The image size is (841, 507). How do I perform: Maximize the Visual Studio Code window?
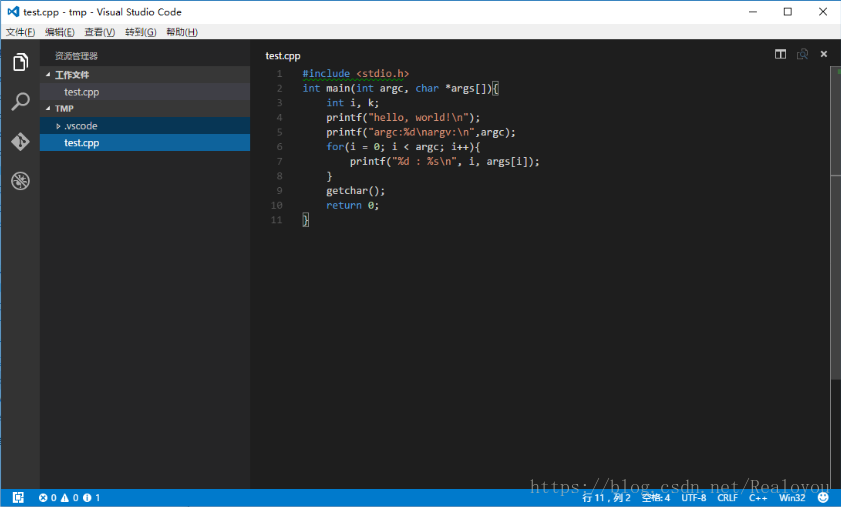(787, 12)
